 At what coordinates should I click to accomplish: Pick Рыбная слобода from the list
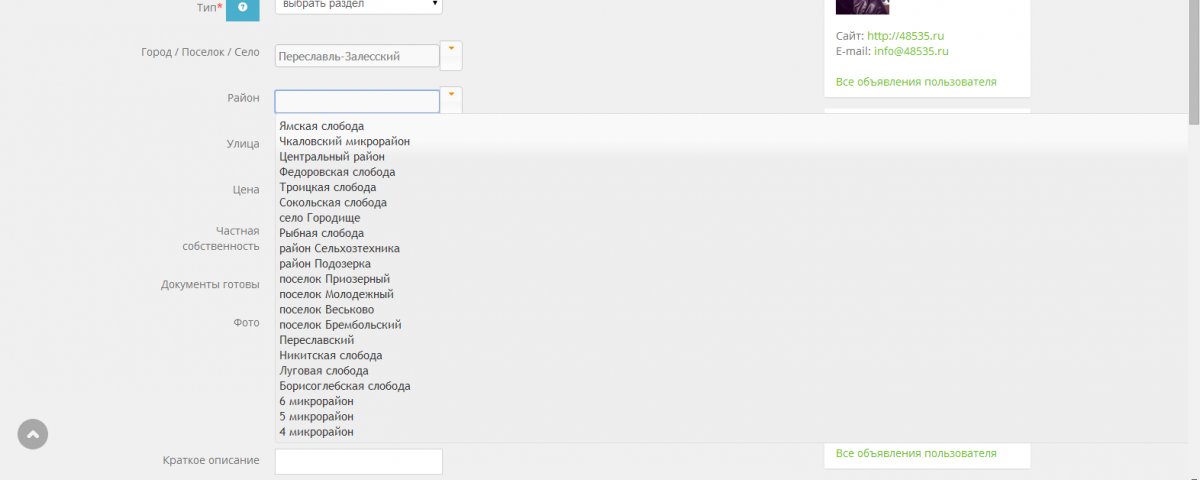pos(322,233)
